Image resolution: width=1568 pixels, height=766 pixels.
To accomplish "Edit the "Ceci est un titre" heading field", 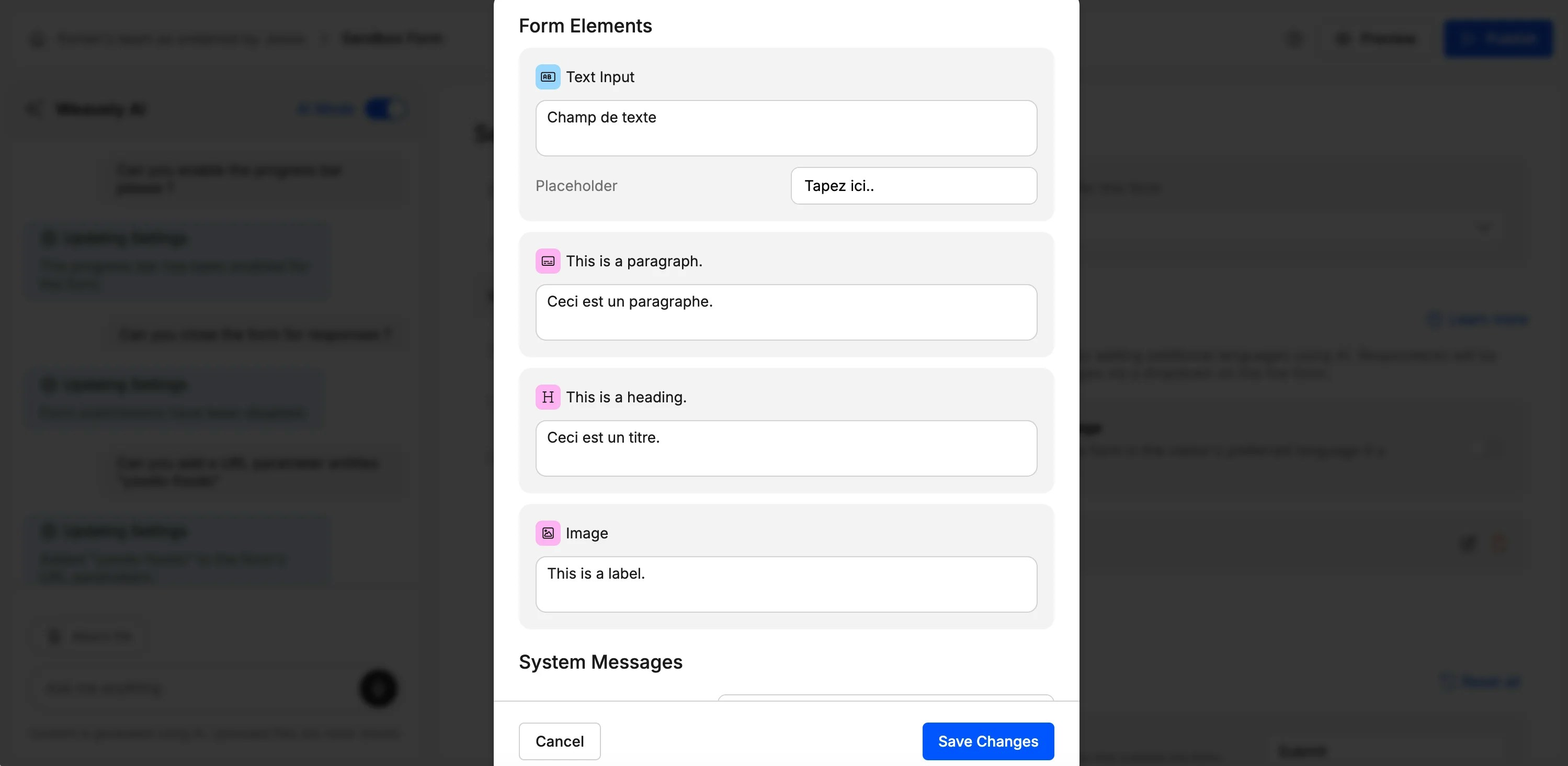I will click(x=786, y=448).
